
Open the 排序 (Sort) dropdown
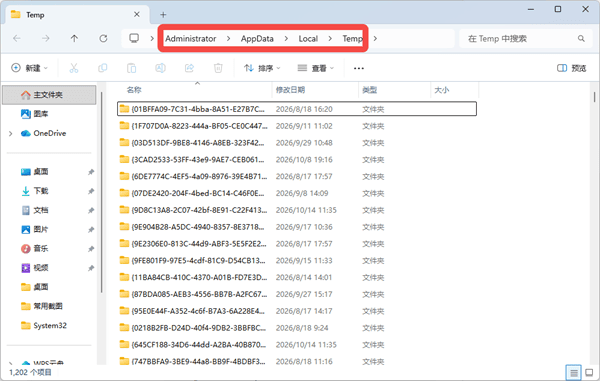pyautogui.click(x=262, y=68)
